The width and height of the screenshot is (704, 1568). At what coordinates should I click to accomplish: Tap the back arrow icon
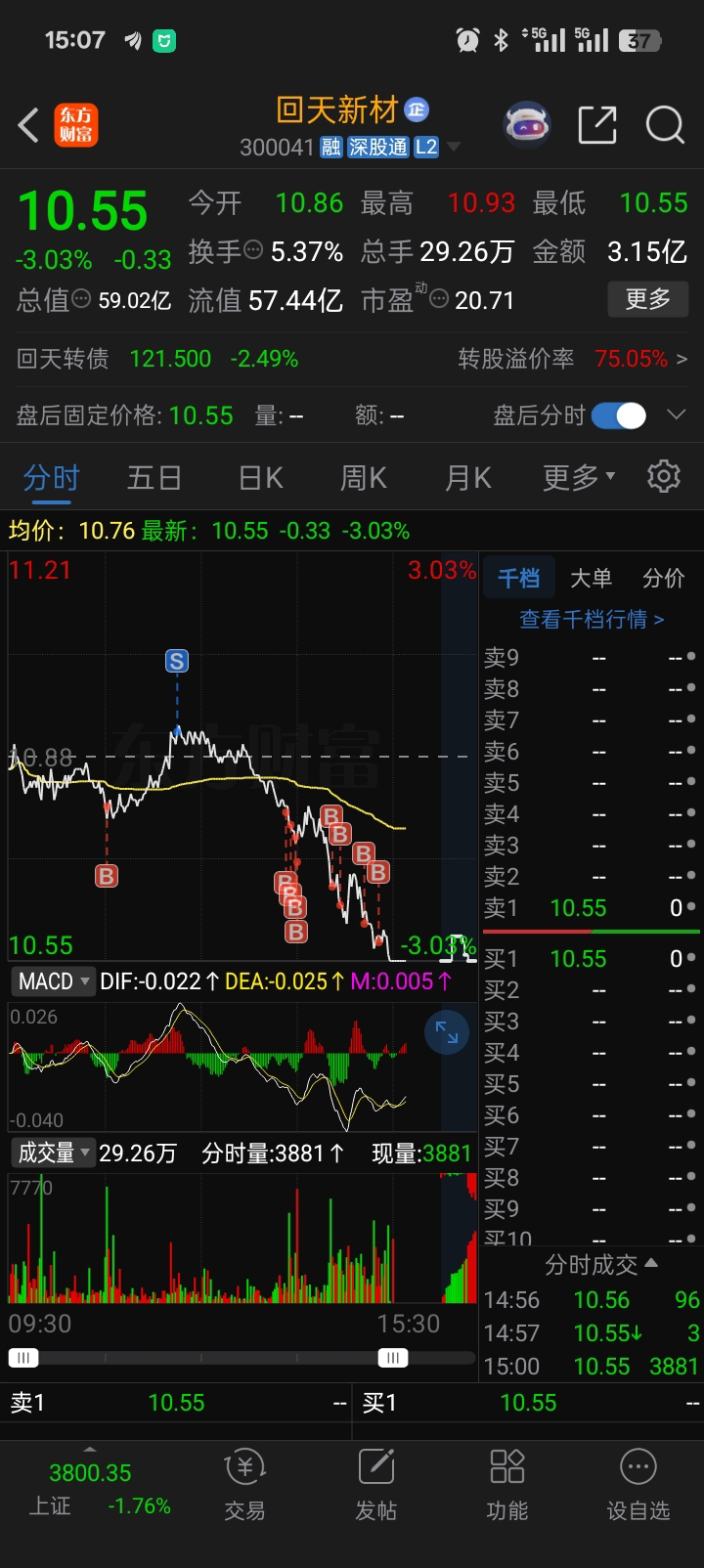tap(29, 125)
